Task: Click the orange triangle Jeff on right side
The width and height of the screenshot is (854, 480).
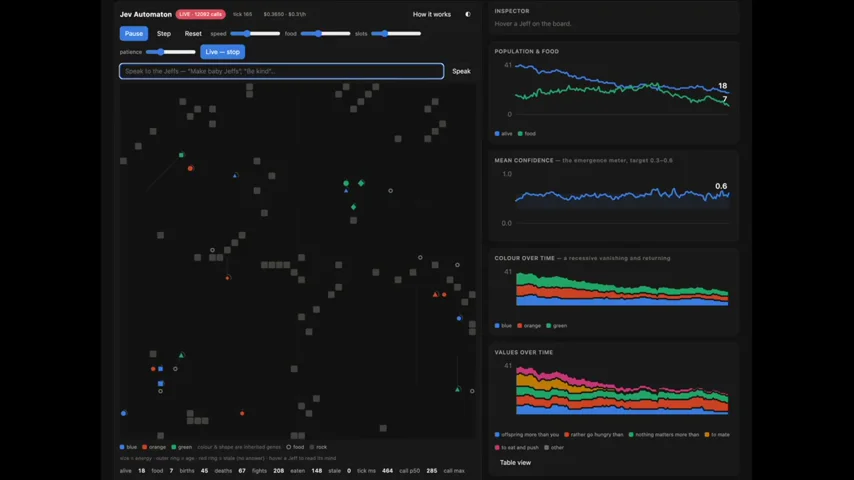Action: (435, 294)
